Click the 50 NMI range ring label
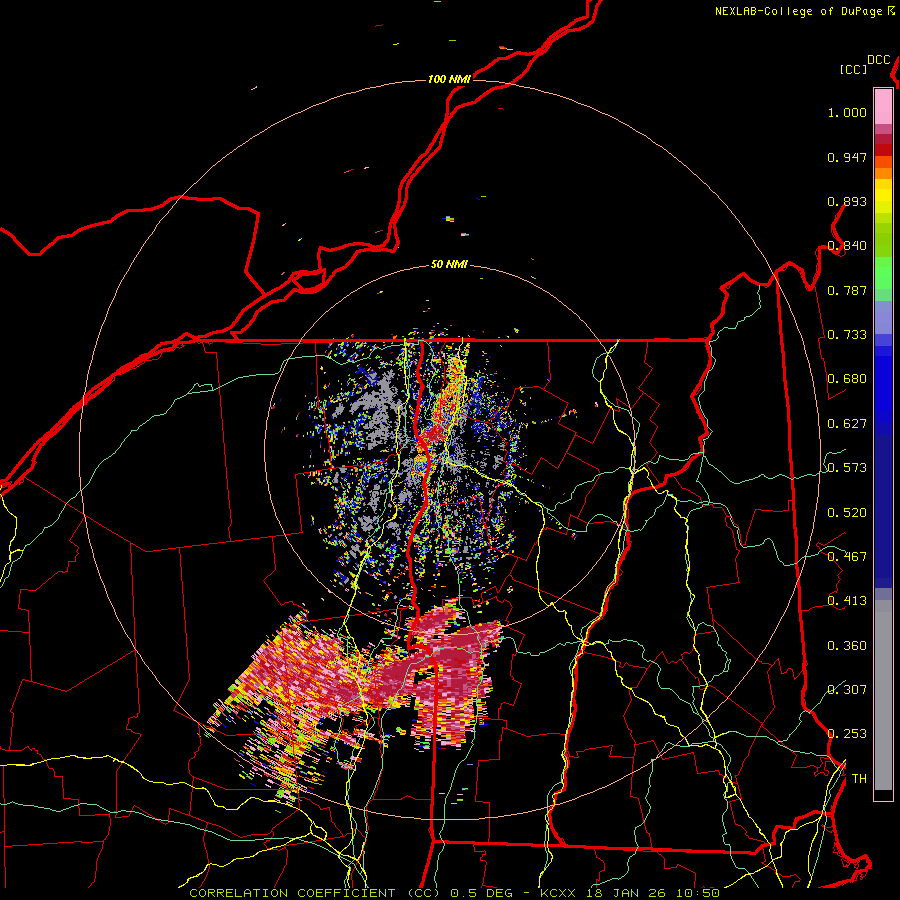The image size is (900, 900). (x=449, y=265)
